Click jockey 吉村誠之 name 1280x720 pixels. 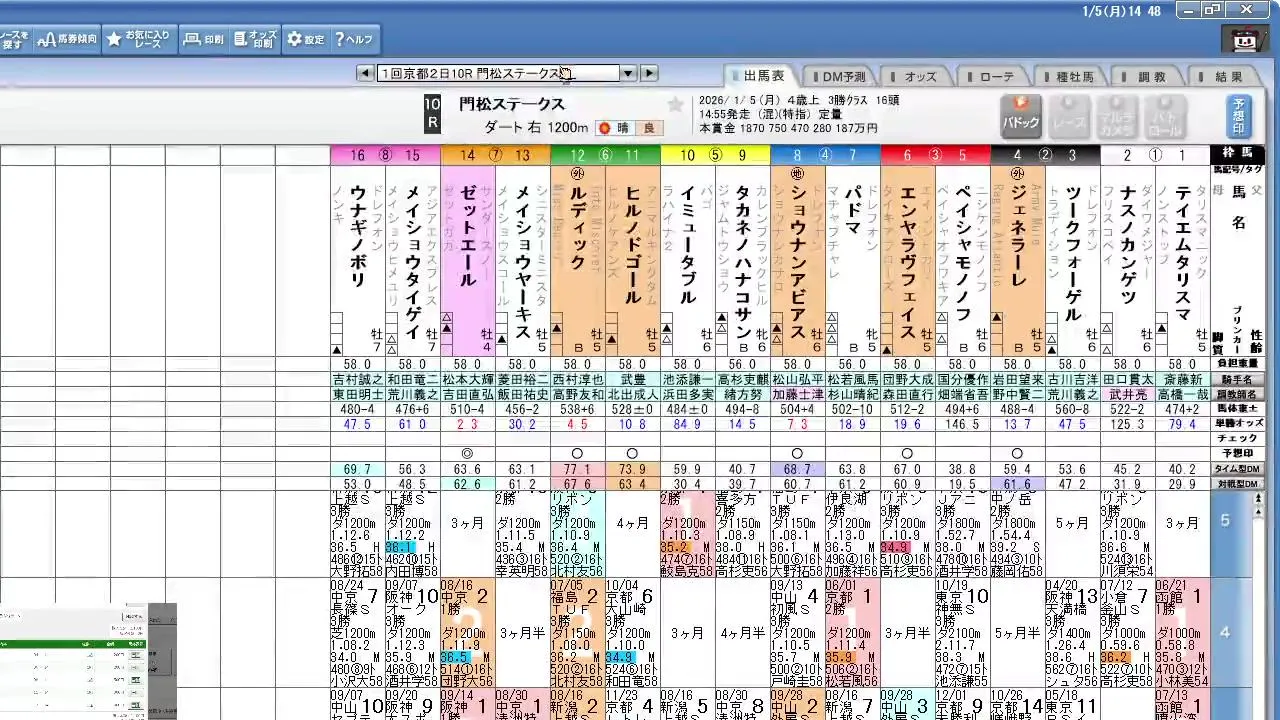click(358, 380)
